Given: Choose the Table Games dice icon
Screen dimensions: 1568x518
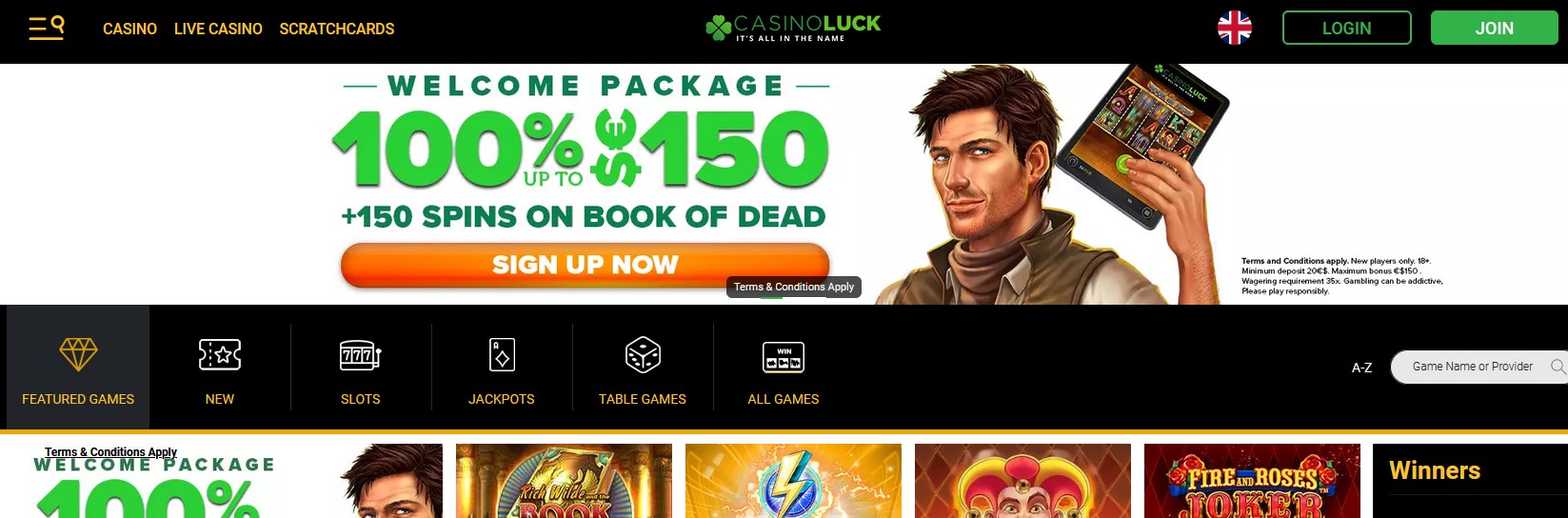Looking at the screenshot, I should (643, 355).
